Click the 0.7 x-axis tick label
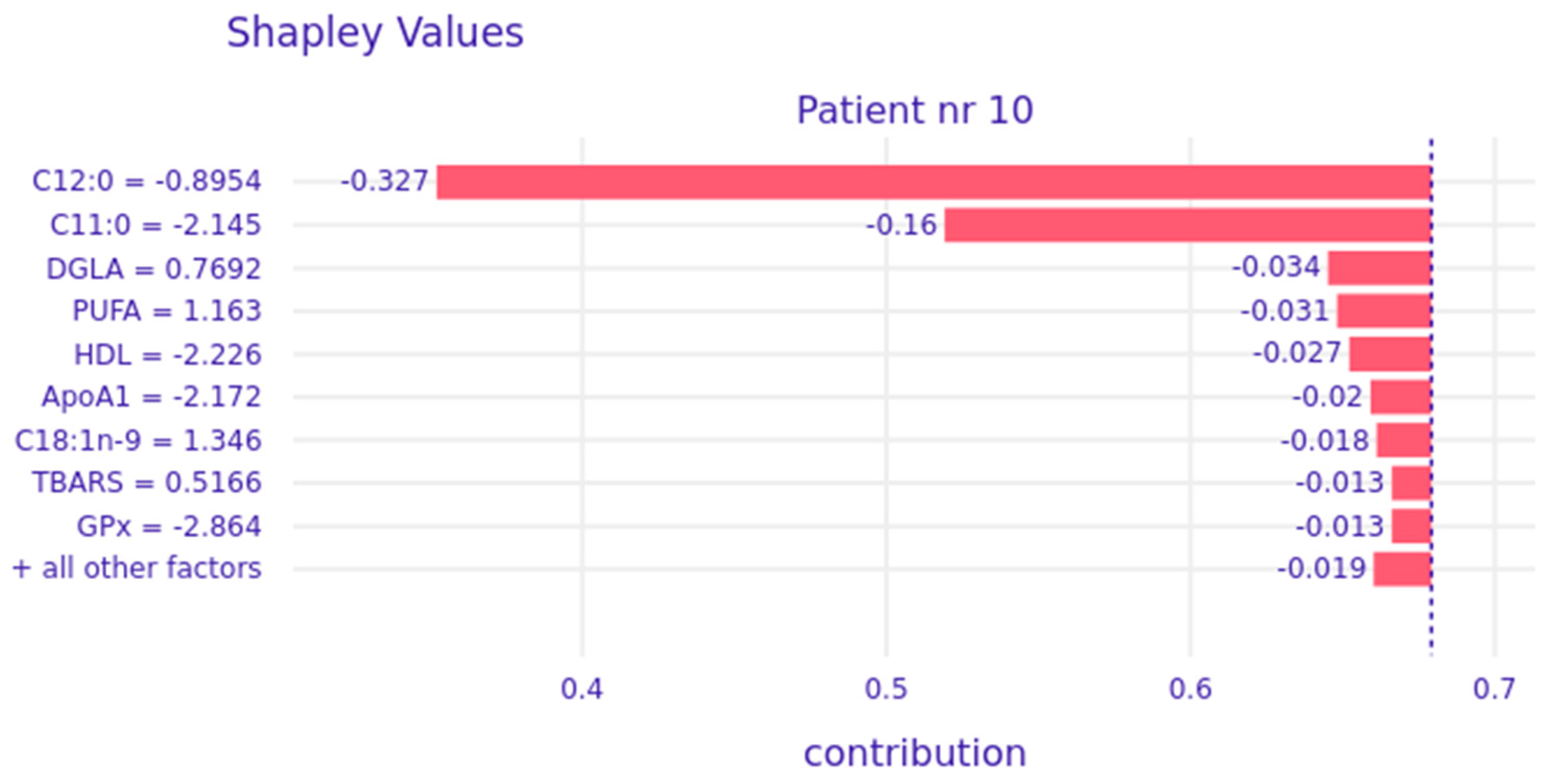Viewport: 1554px width, 784px height. pyautogui.click(x=1493, y=688)
